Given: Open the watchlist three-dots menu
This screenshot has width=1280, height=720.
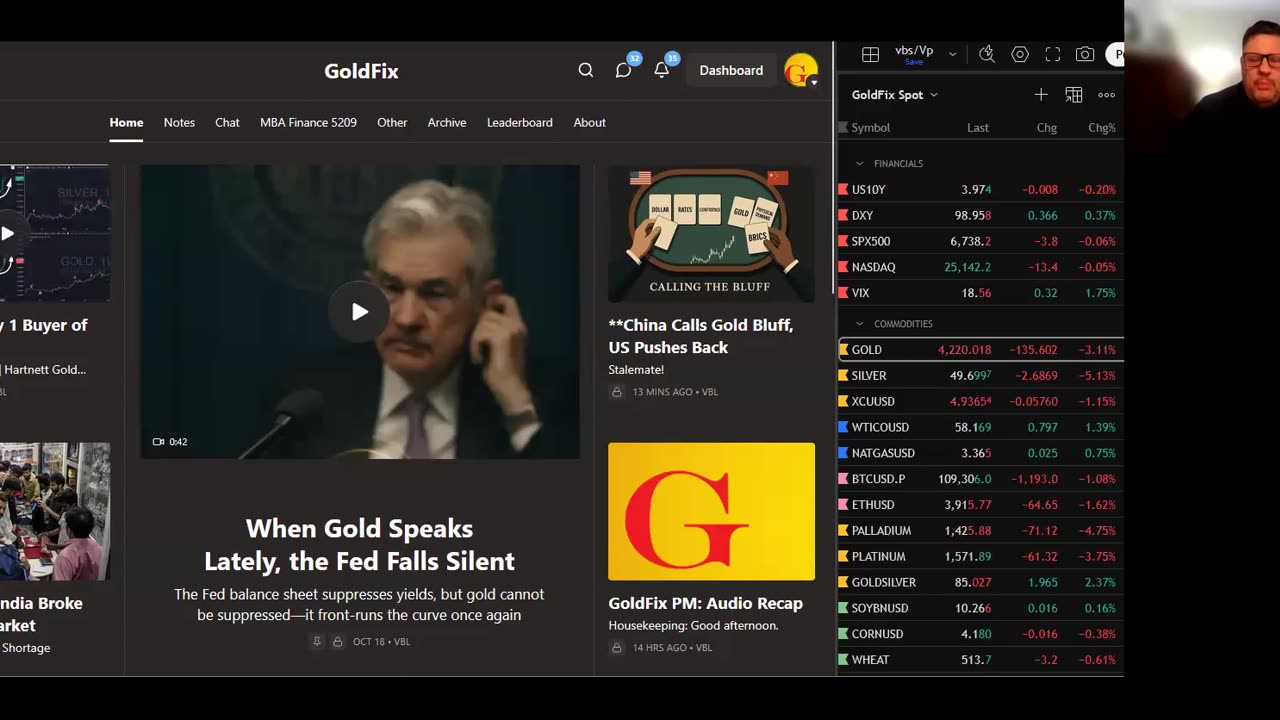Looking at the screenshot, I should [1106, 95].
